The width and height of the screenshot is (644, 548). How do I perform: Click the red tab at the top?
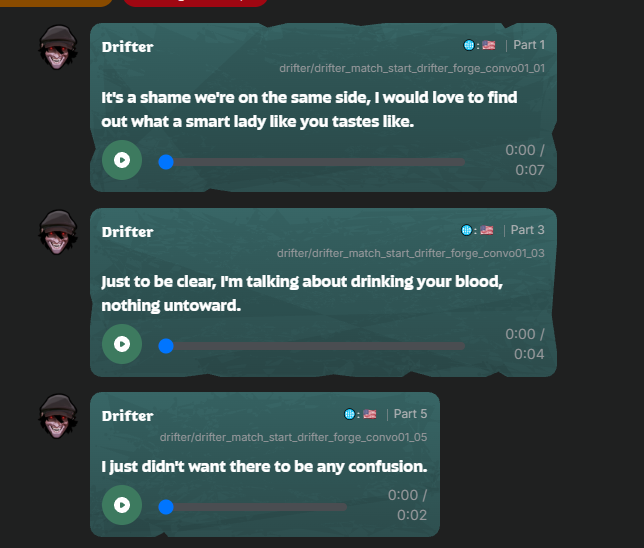(x=196, y=3)
